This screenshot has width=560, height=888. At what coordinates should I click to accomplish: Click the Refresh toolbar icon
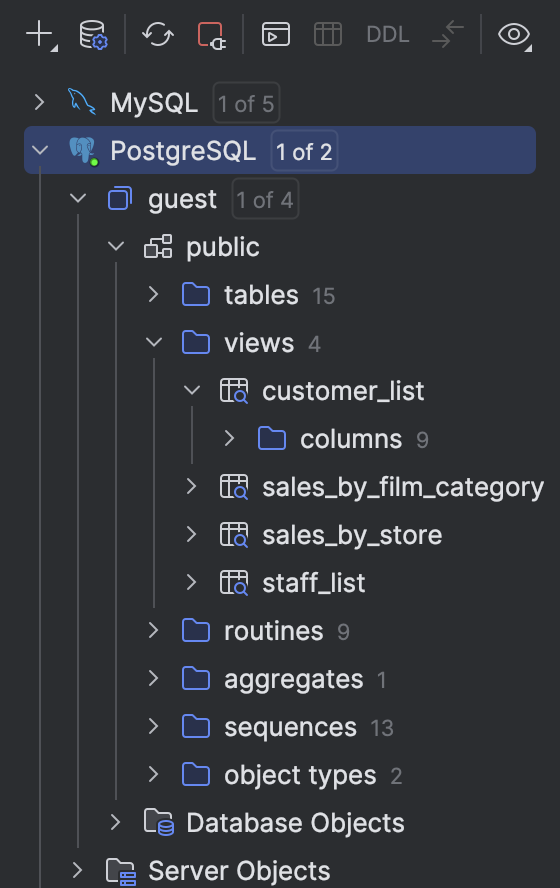point(157,35)
